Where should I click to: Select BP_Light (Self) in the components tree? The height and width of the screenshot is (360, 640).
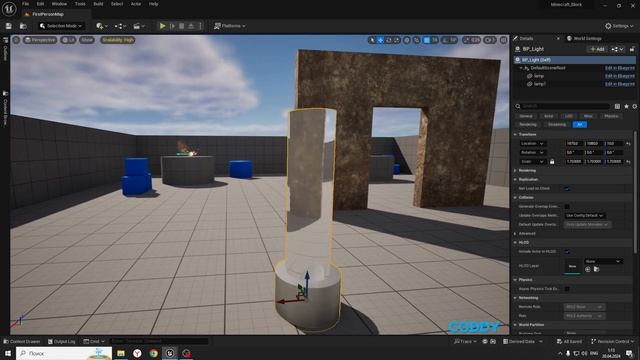(574, 60)
